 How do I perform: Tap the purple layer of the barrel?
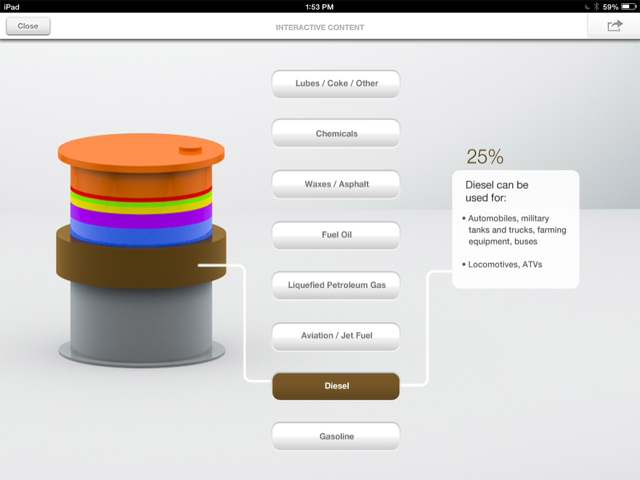(141, 216)
